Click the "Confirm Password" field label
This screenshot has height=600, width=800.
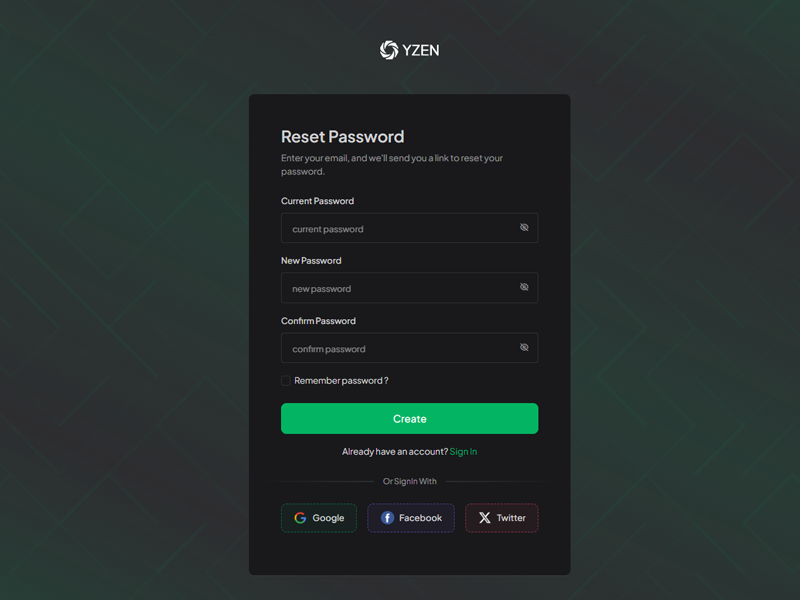coord(318,321)
